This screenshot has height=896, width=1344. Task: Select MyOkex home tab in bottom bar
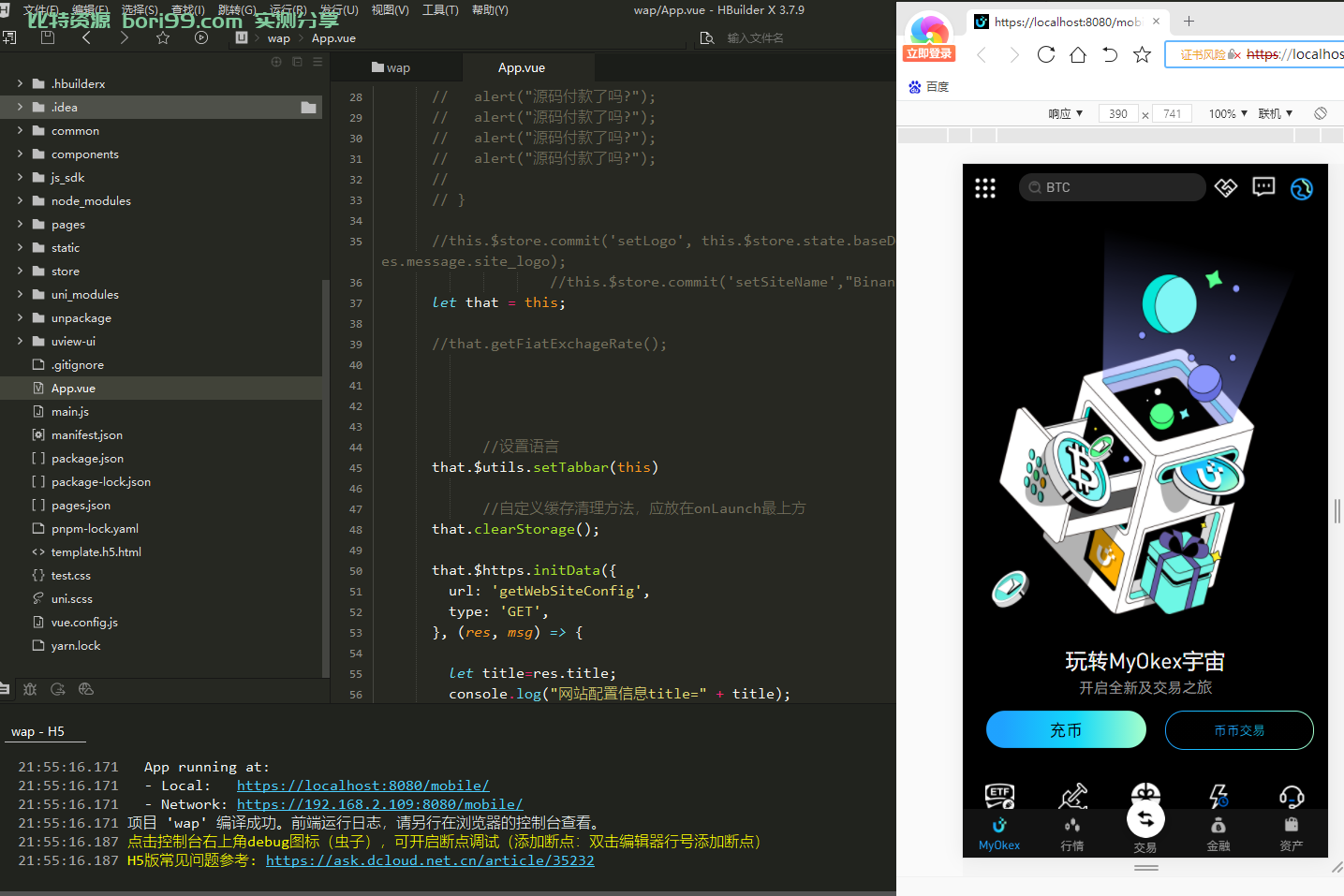coord(999,833)
